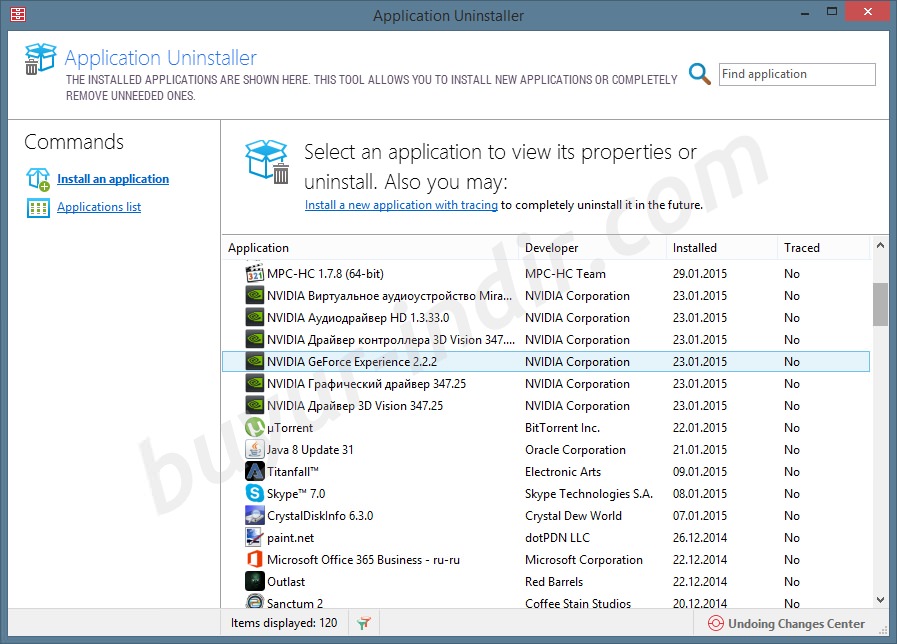The image size is (897, 644).
Task: Click the vertical scrollbar thumb
Action: [880, 304]
